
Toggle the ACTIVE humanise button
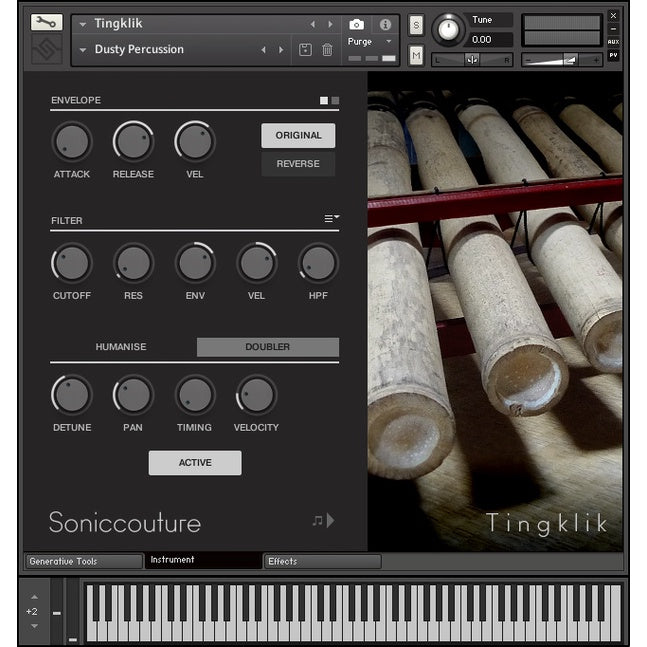195,463
